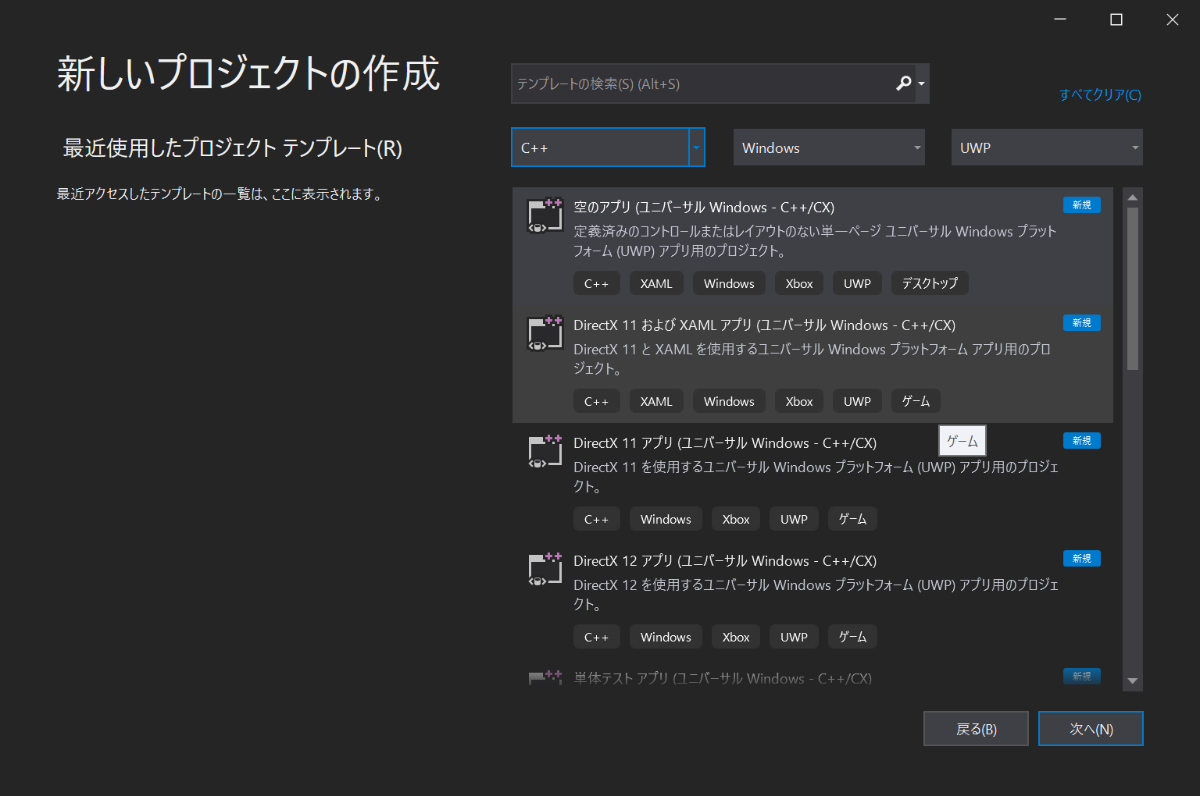Open the C++ language filter dropdown

click(x=608, y=147)
